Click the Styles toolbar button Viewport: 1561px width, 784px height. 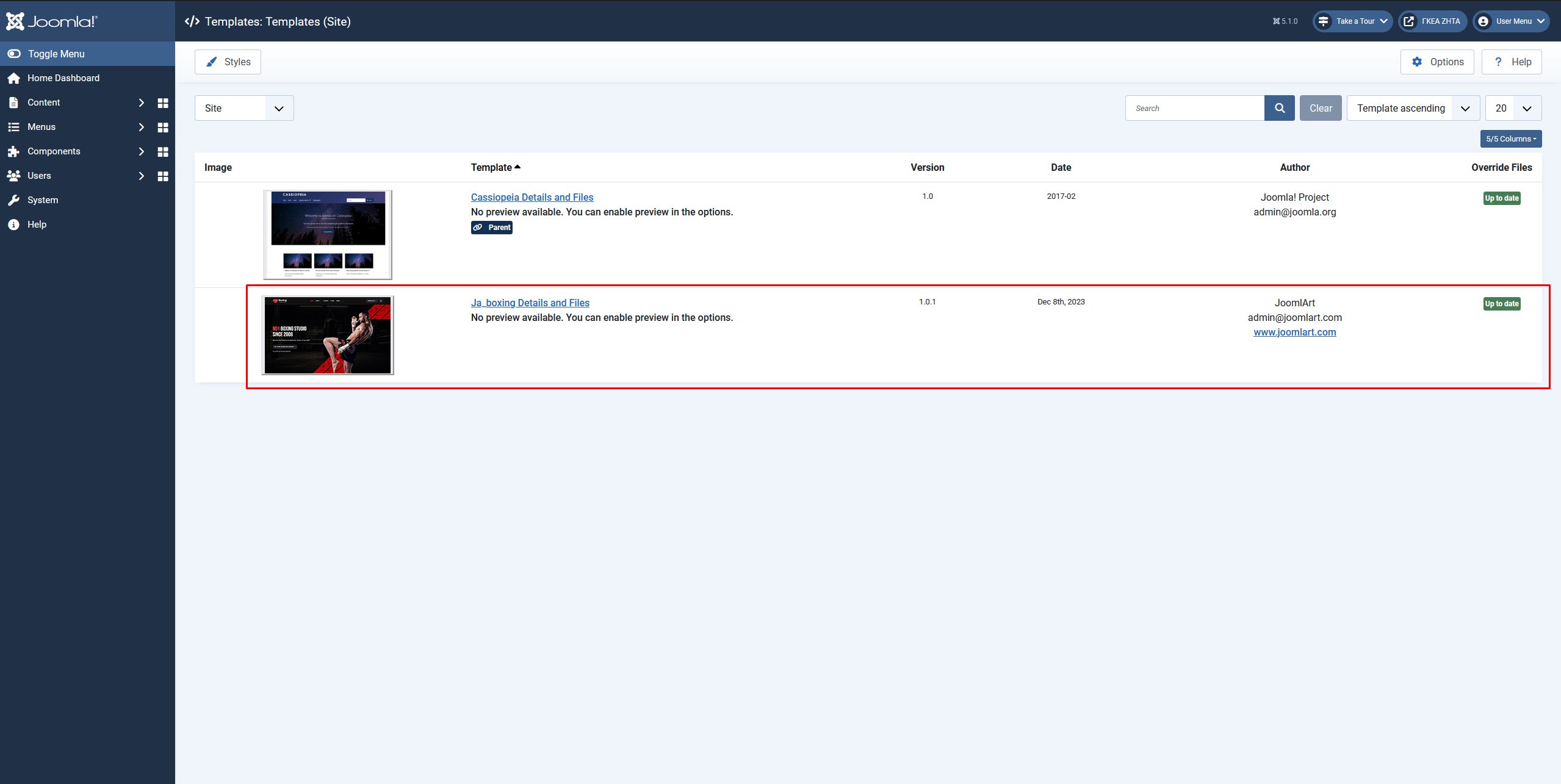click(x=228, y=62)
